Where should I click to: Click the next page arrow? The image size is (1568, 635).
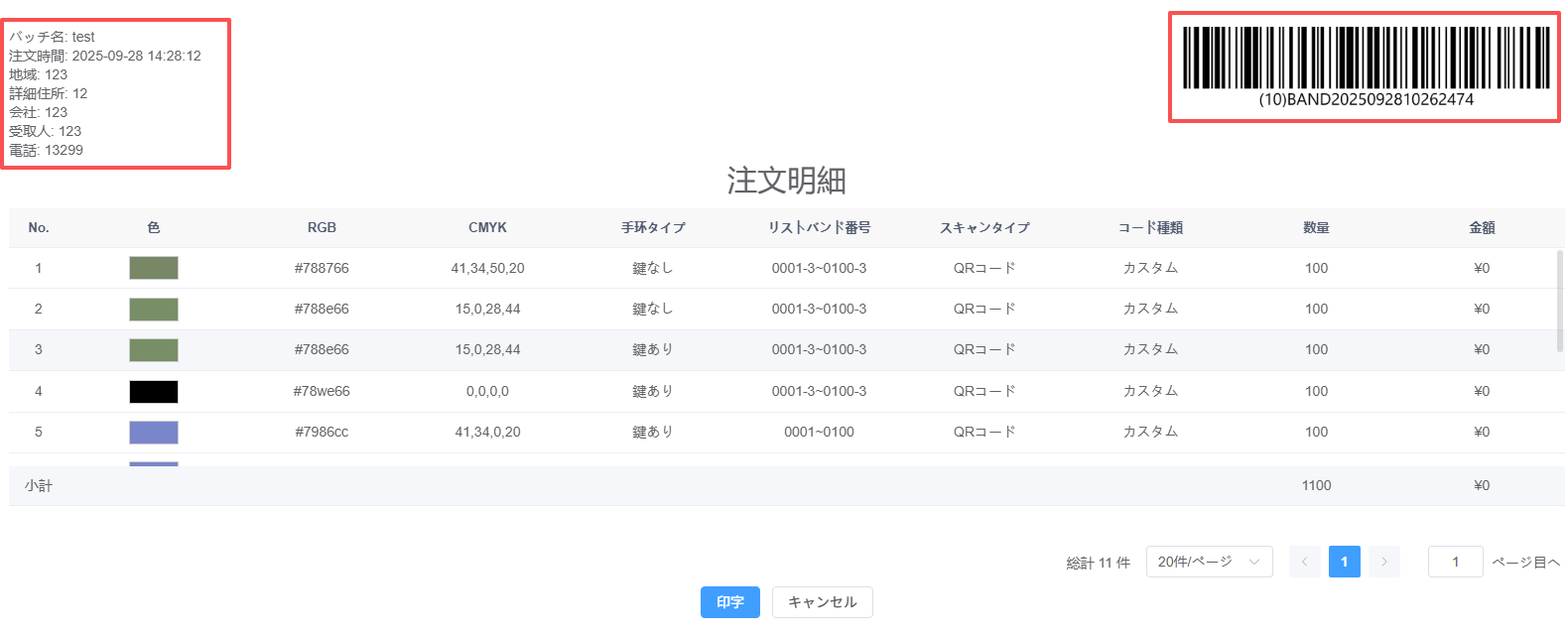[x=1383, y=562]
